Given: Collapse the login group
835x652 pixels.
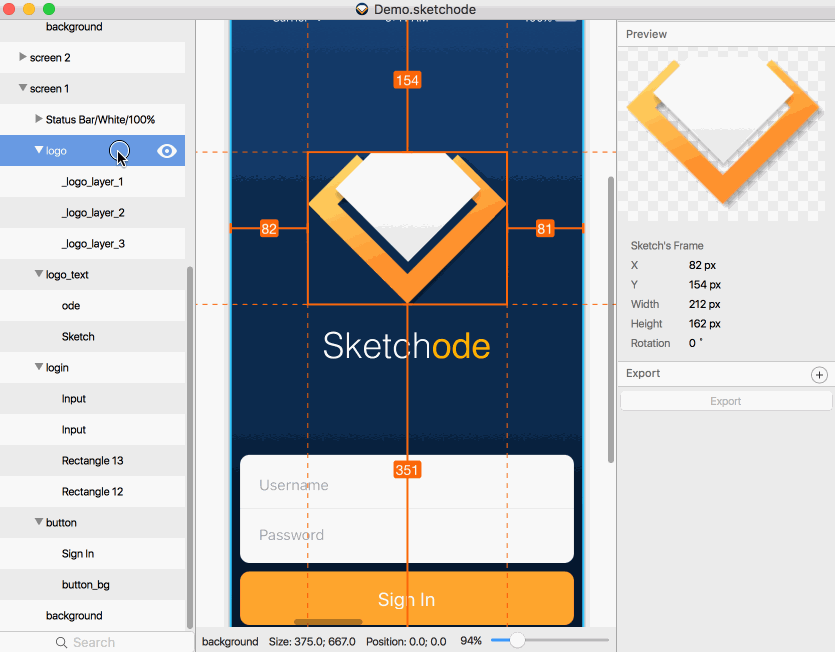Looking at the screenshot, I should click(x=38, y=366).
